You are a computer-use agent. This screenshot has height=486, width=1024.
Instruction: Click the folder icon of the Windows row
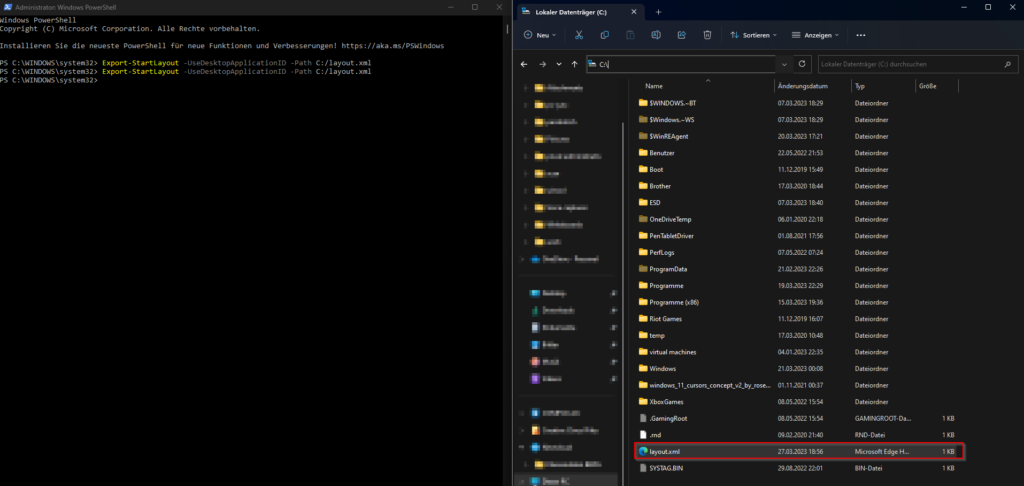pos(643,368)
